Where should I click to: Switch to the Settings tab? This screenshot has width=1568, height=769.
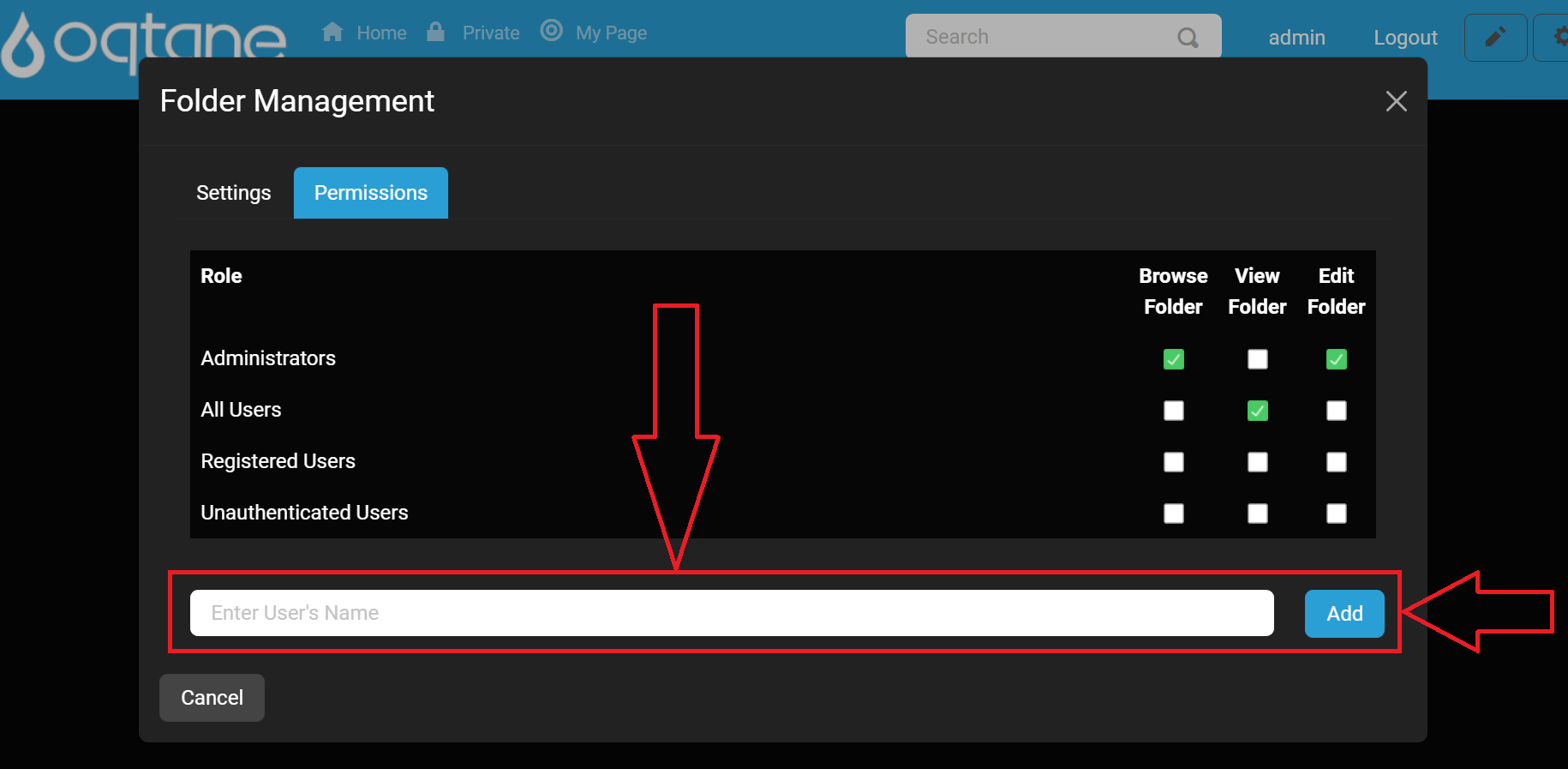[x=233, y=193]
